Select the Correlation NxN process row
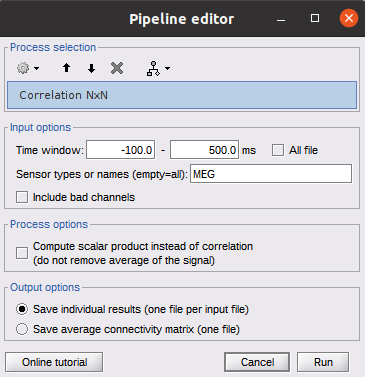The image size is (365, 377). [x=182, y=95]
